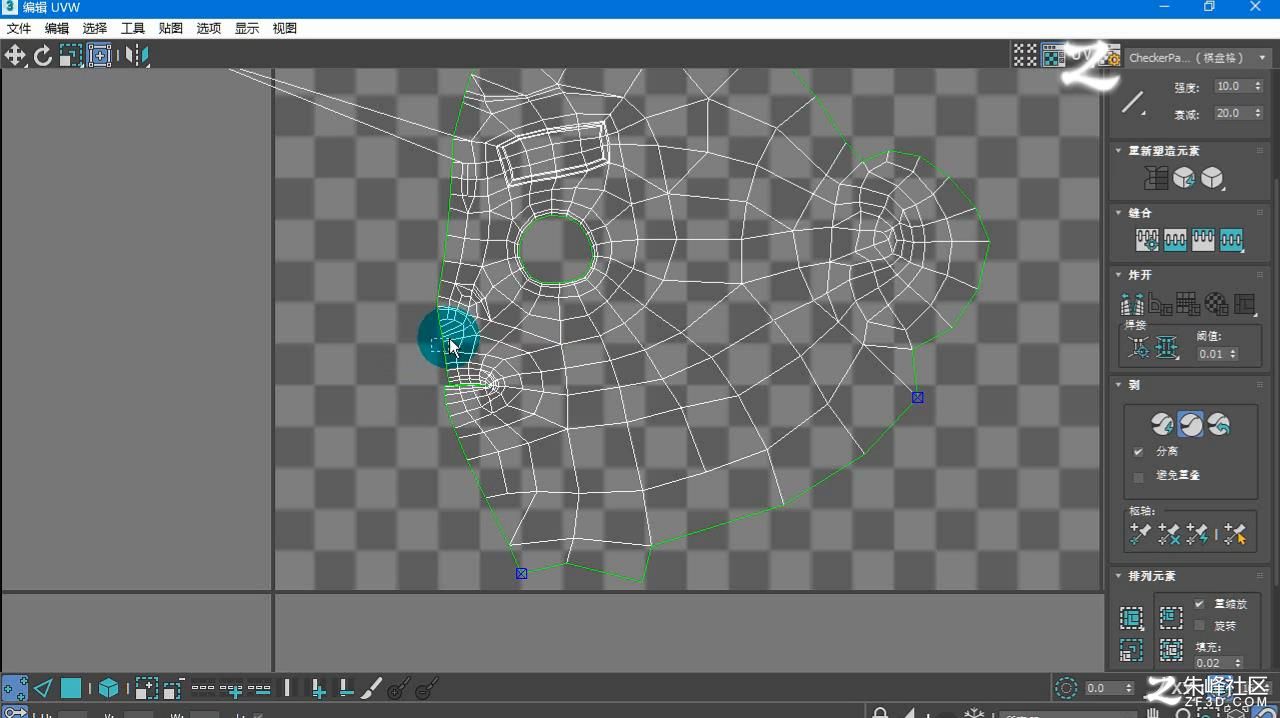The width and height of the screenshot is (1280, 718).
Task: Click the Weld Selected icon under 焊接
Action: point(1167,347)
